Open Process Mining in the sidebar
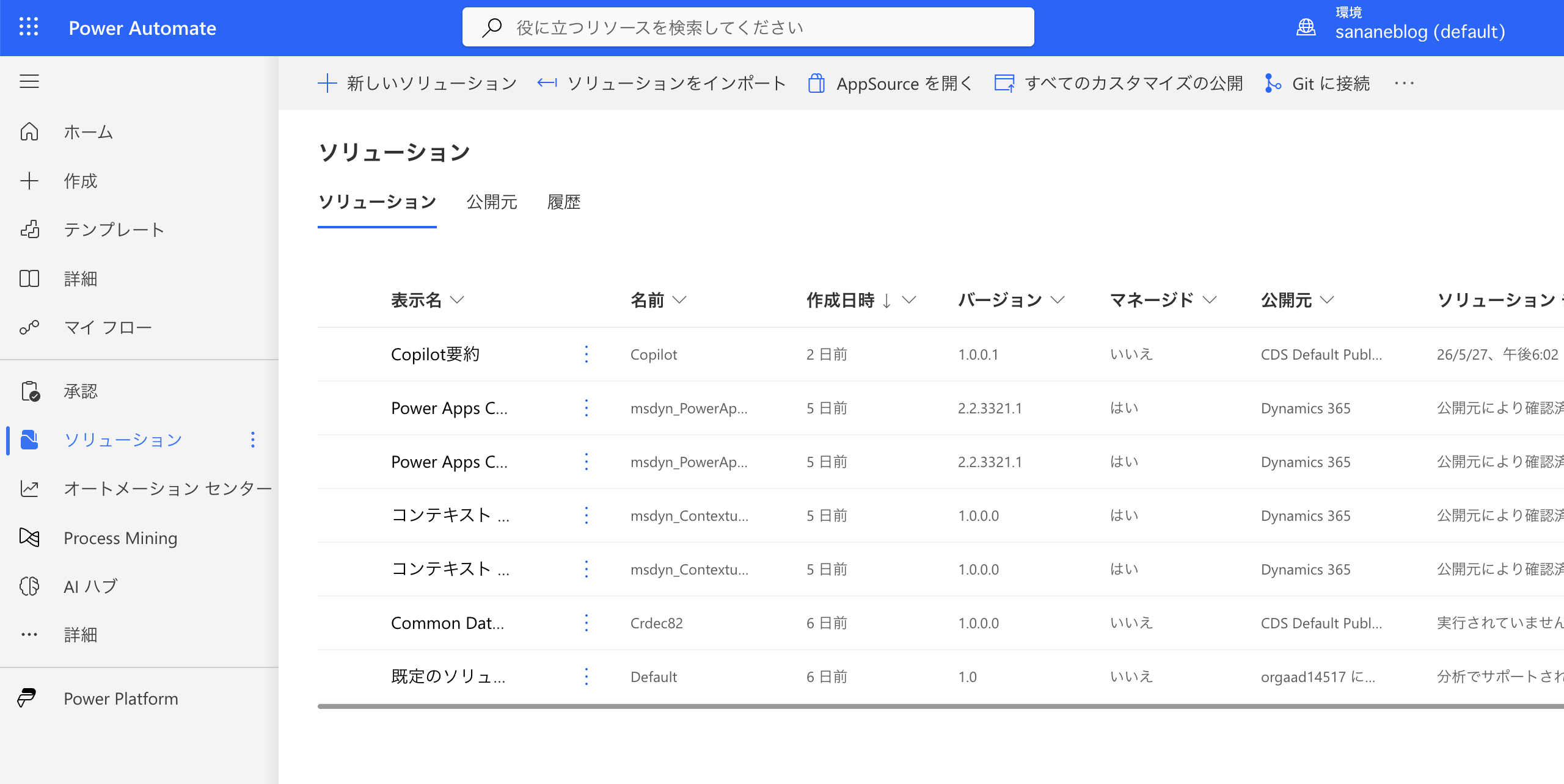Image resolution: width=1564 pixels, height=784 pixels. [139, 537]
